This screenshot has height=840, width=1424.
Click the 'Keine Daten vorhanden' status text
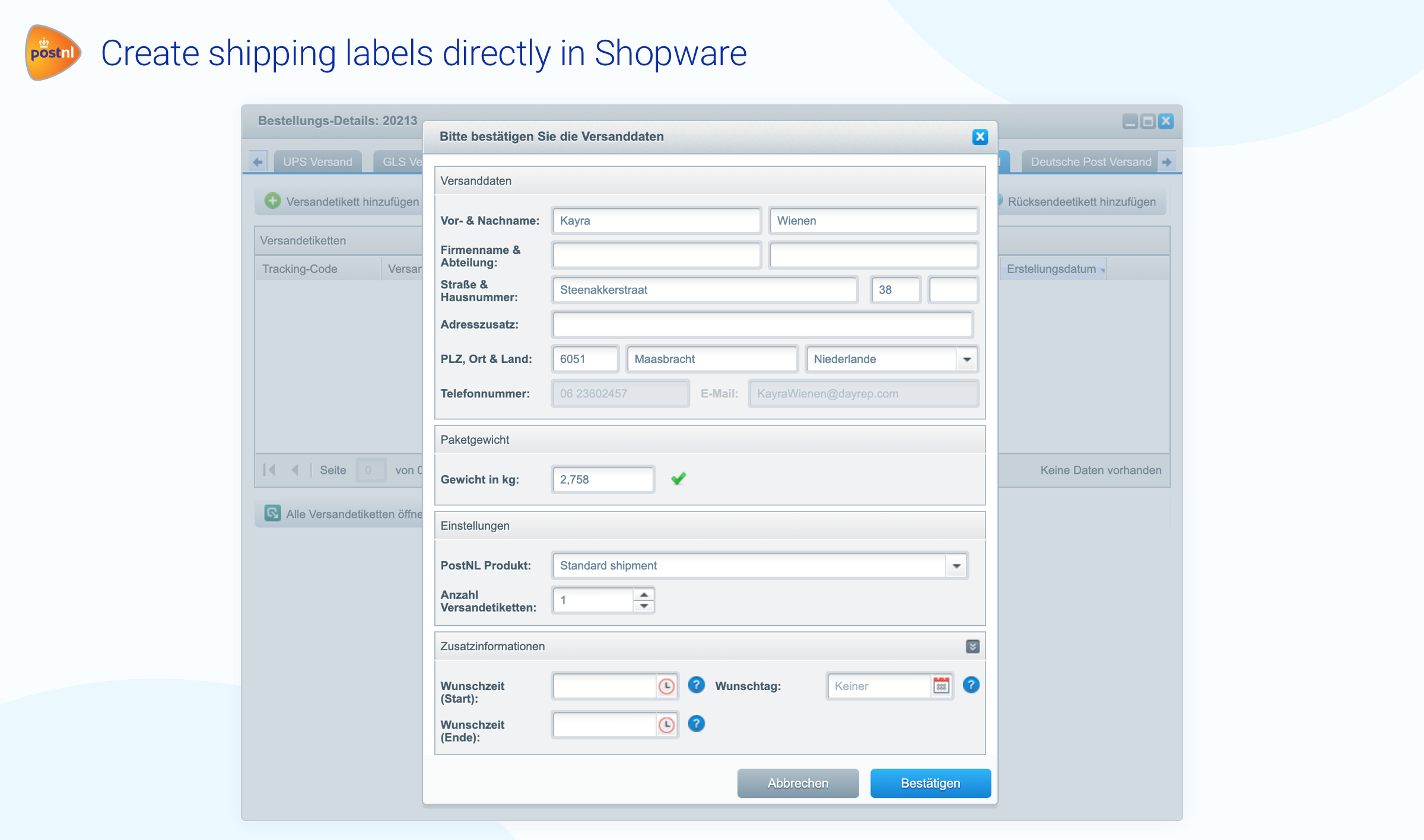1101,470
